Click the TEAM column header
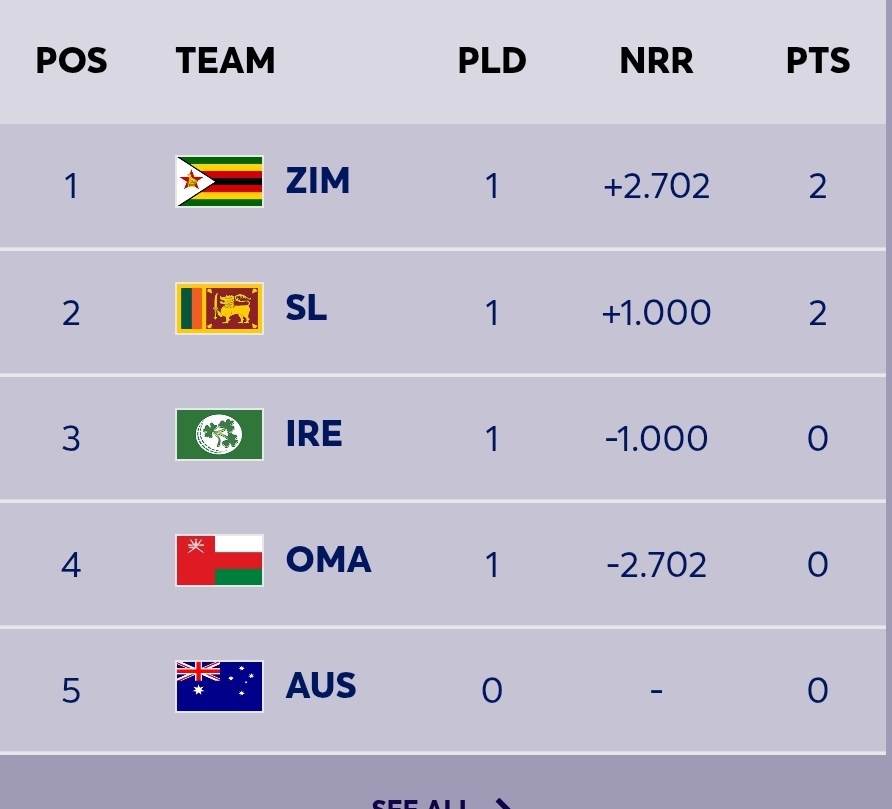 (225, 62)
